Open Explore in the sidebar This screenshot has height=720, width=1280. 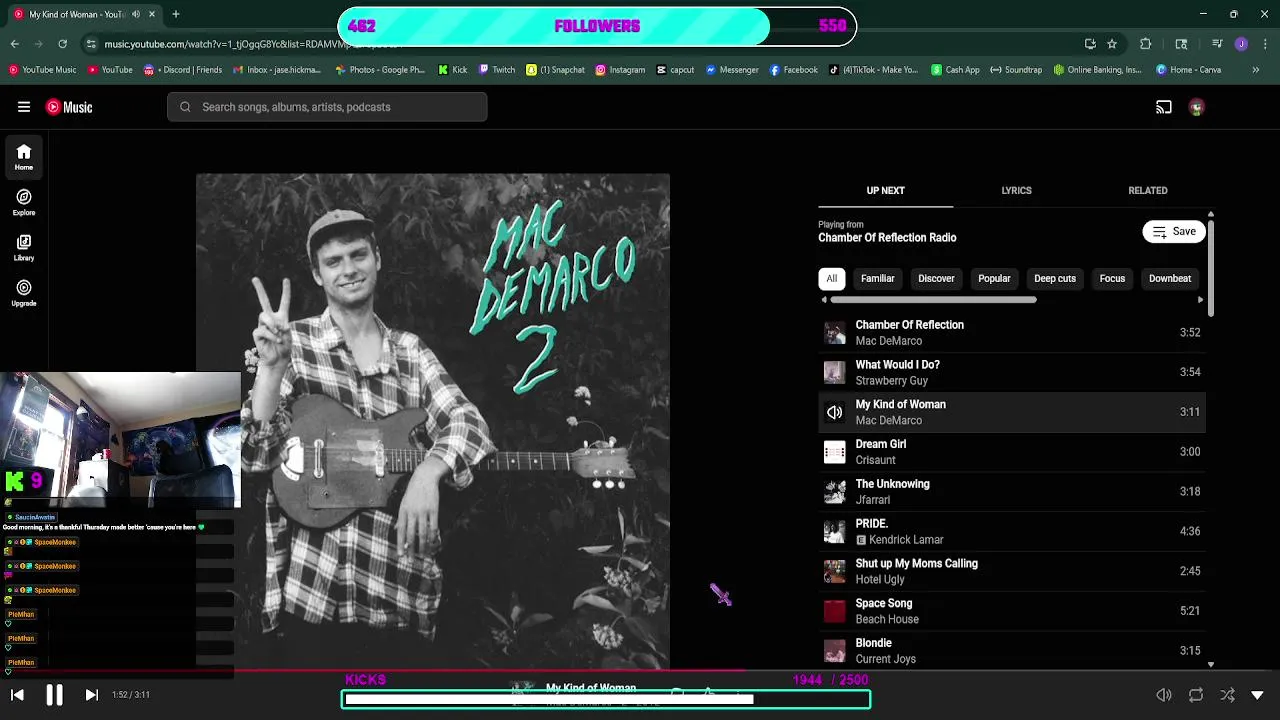click(x=24, y=202)
